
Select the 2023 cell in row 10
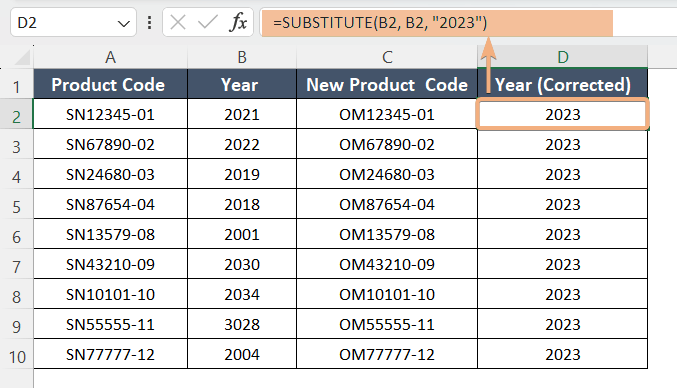[563, 354]
